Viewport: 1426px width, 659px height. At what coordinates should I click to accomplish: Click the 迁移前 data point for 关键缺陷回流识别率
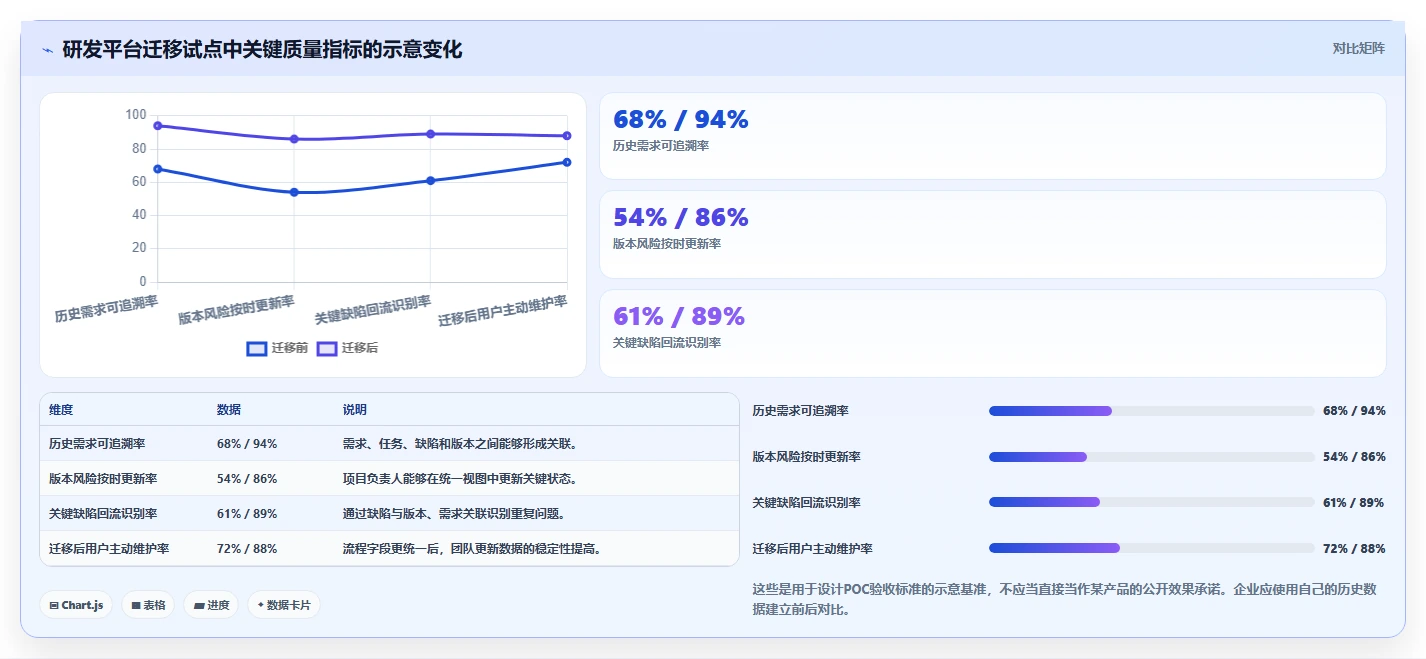click(430, 181)
